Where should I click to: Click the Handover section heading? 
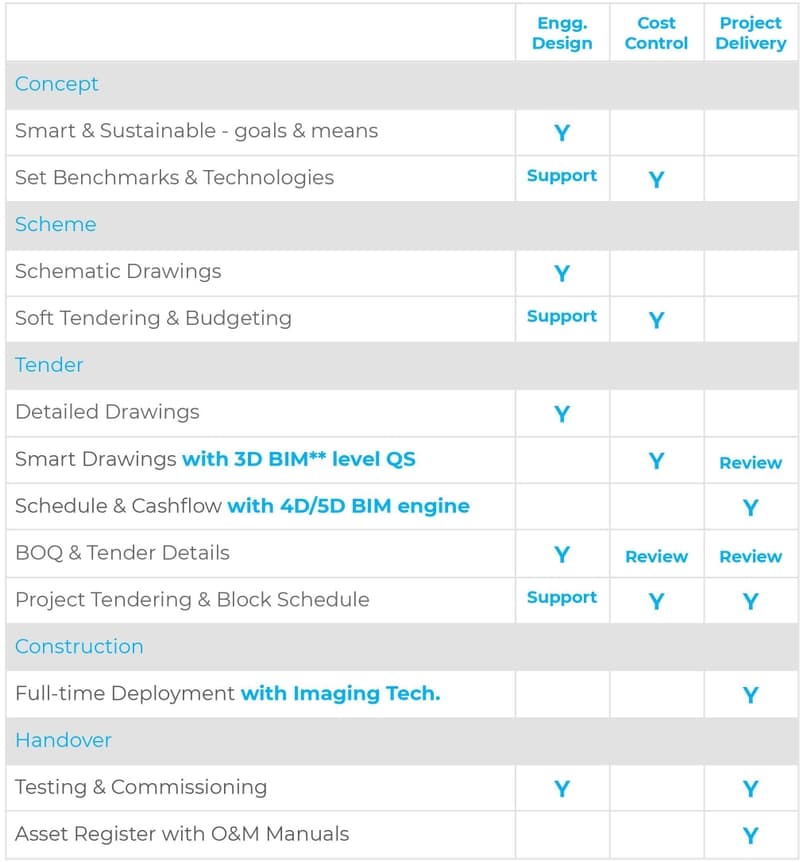[x=63, y=740]
